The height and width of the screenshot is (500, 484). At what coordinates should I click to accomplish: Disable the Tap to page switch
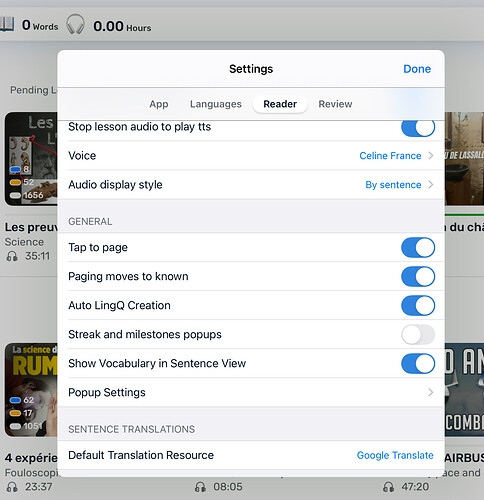(x=418, y=247)
